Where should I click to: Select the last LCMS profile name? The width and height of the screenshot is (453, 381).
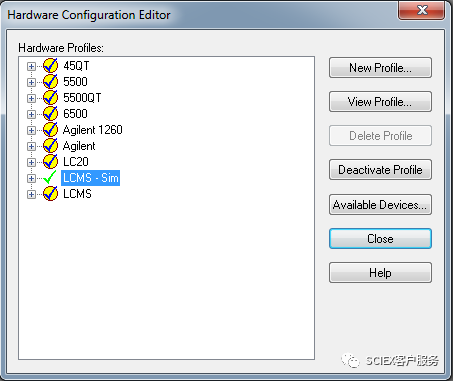(x=77, y=194)
